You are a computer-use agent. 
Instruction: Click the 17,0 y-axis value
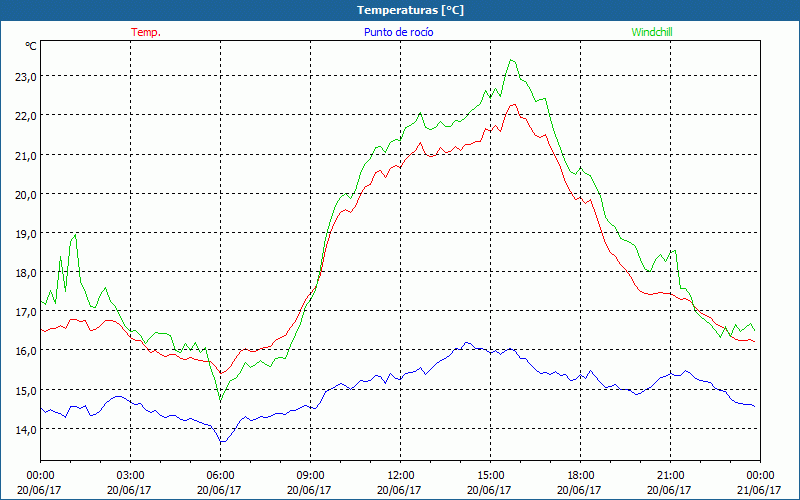coord(26,312)
